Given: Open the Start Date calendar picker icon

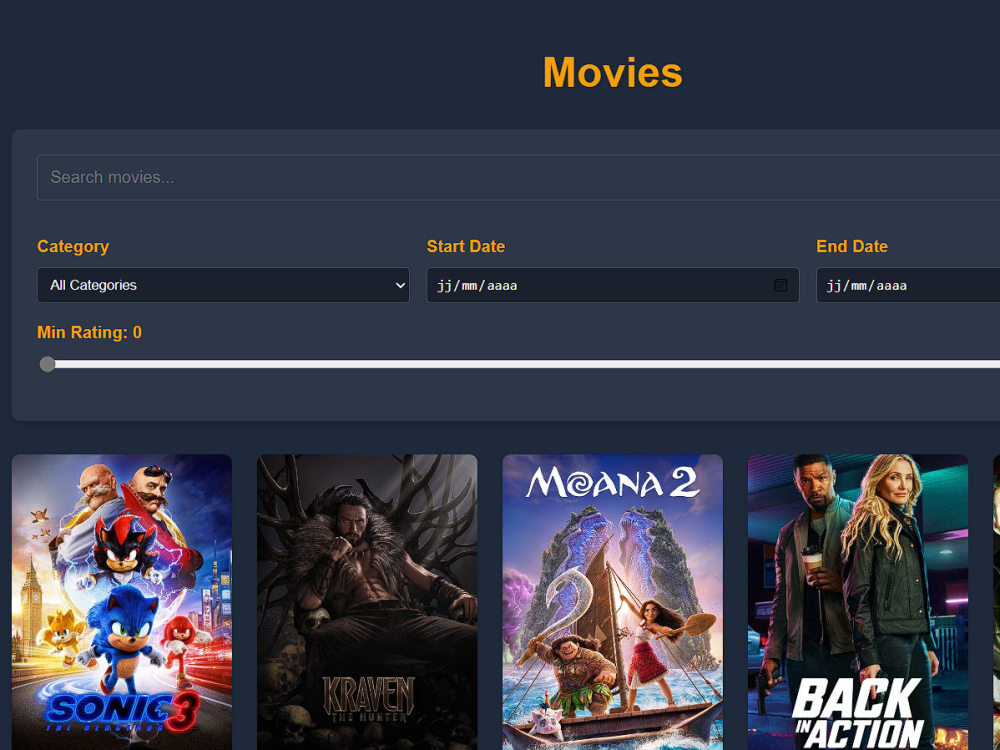Looking at the screenshot, I should coord(780,285).
